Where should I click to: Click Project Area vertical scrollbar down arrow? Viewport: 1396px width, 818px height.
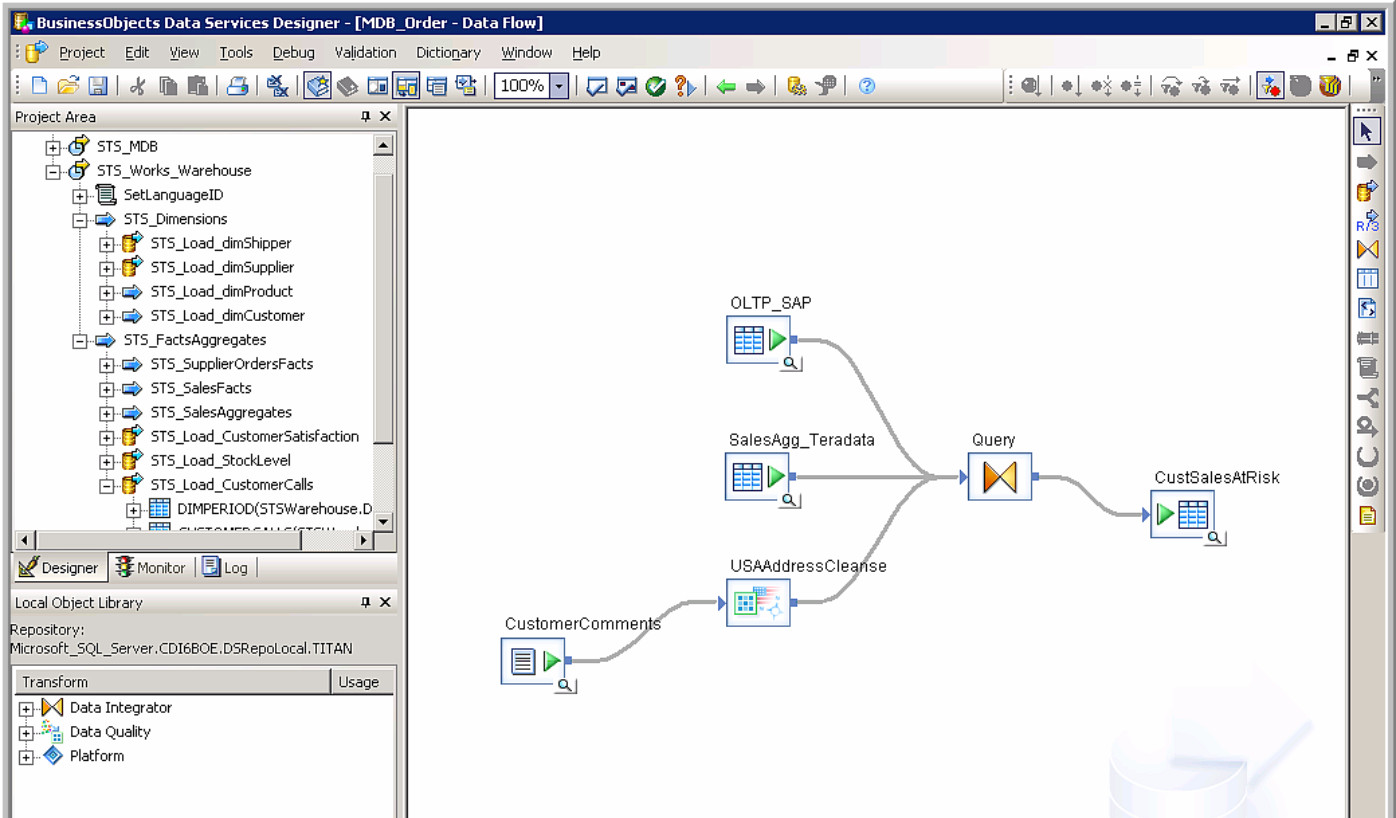[383, 521]
